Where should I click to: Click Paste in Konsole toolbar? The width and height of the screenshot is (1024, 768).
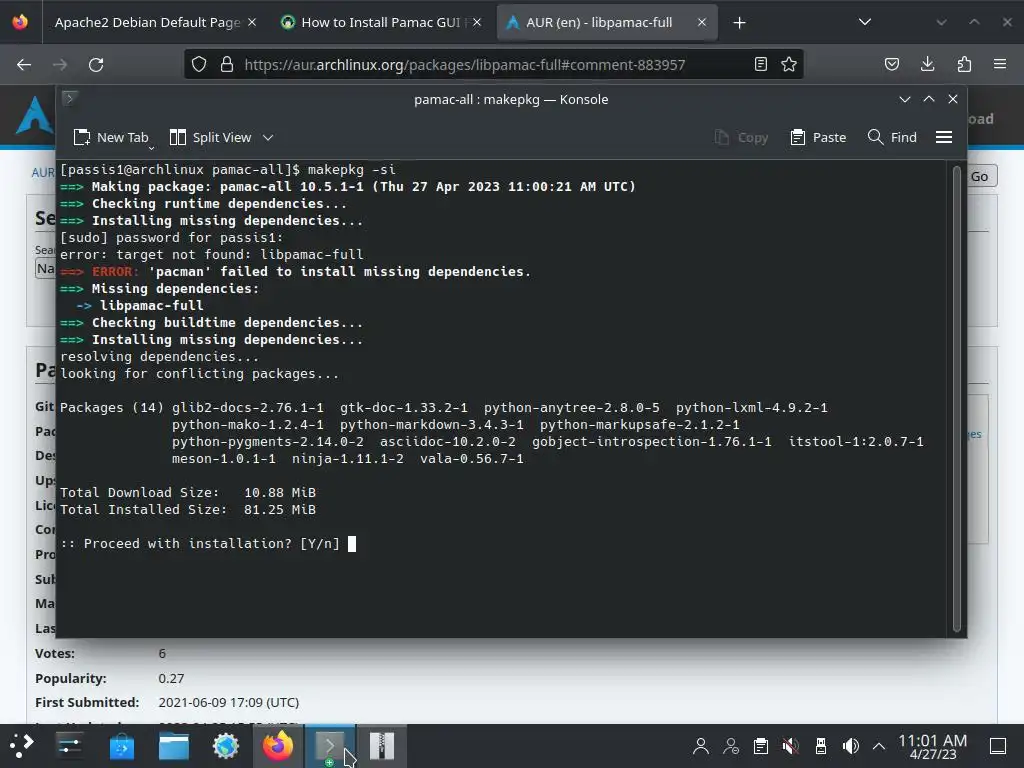(818, 137)
